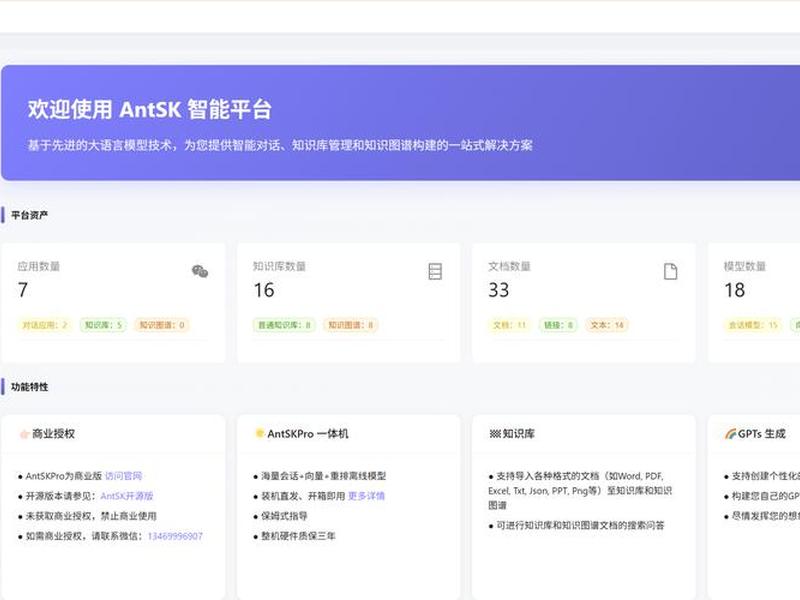This screenshot has height=600, width=800.
Task: Open the AntSK开源版 link
Action: [127, 496]
